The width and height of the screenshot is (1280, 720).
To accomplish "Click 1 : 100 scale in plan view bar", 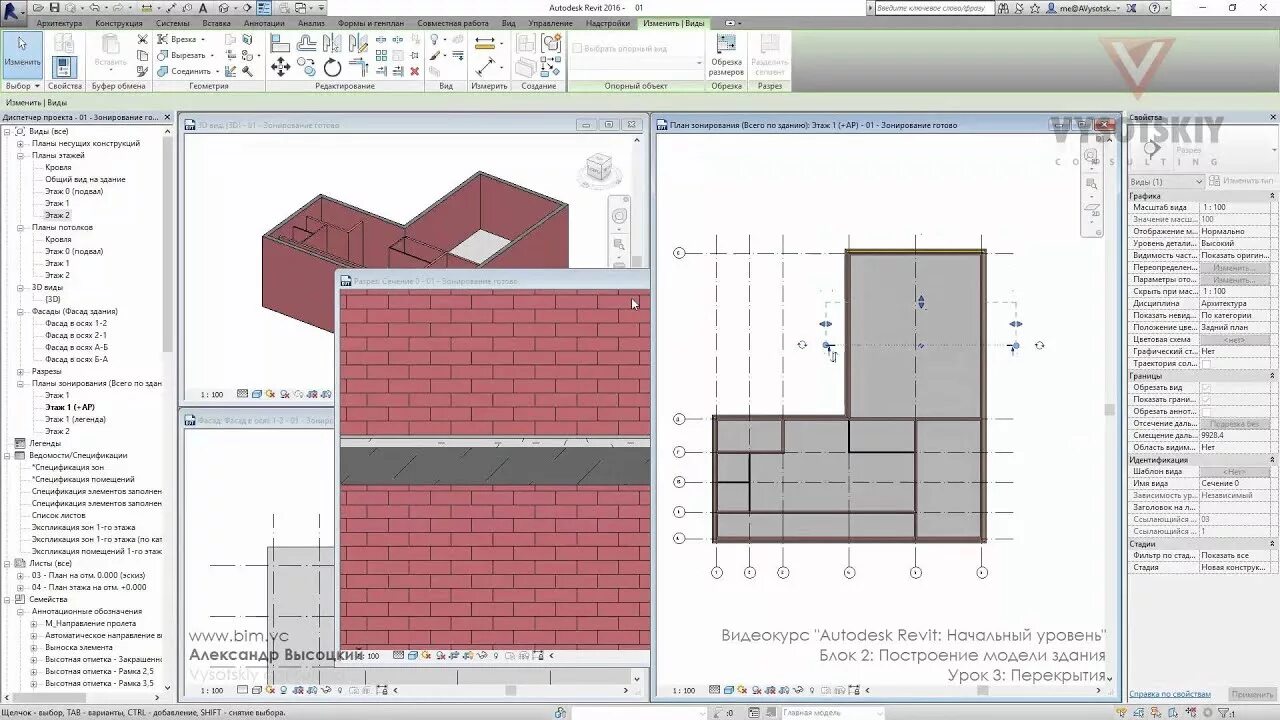I will 684,690.
